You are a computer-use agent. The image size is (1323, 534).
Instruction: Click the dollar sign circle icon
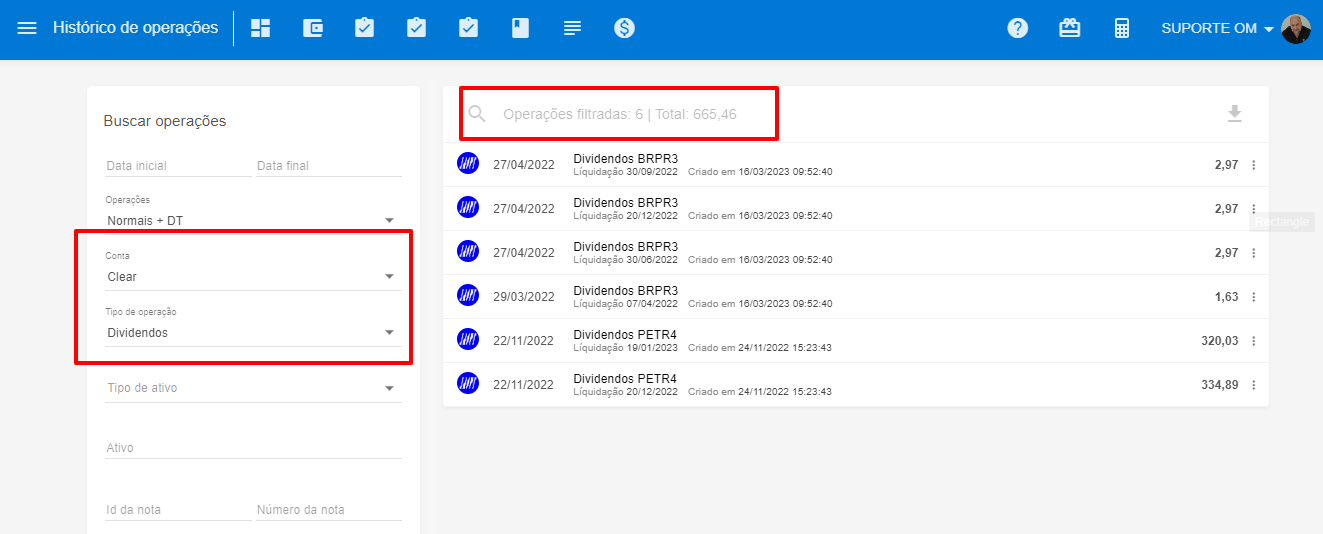pos(624,28)
